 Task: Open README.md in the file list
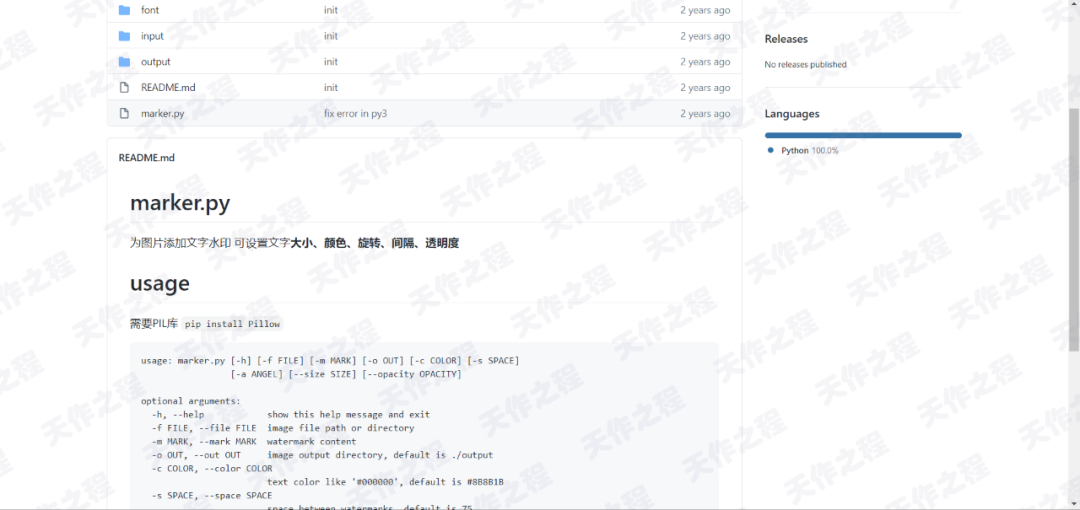coord(168,88)
